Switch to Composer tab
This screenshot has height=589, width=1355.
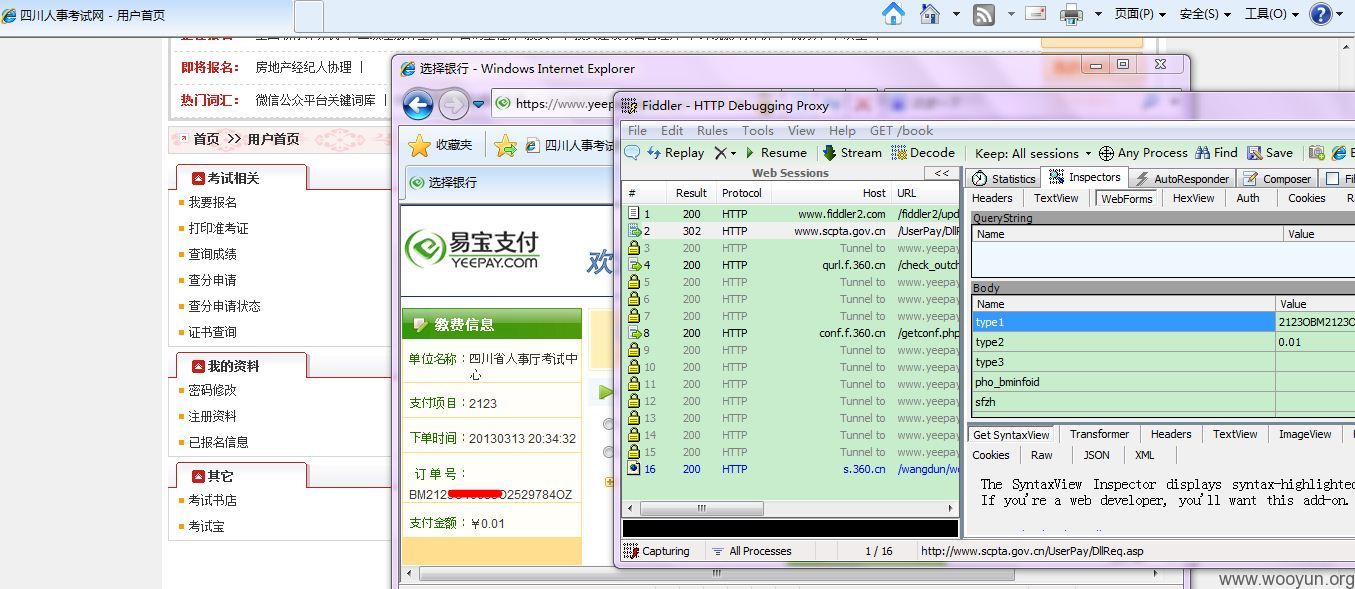click(x=1277, y=178)
